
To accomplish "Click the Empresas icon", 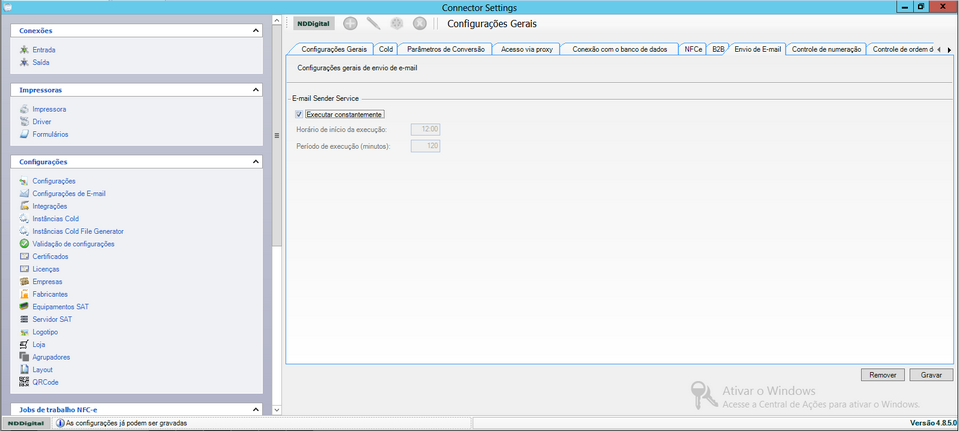I will (x=24, y=281).
